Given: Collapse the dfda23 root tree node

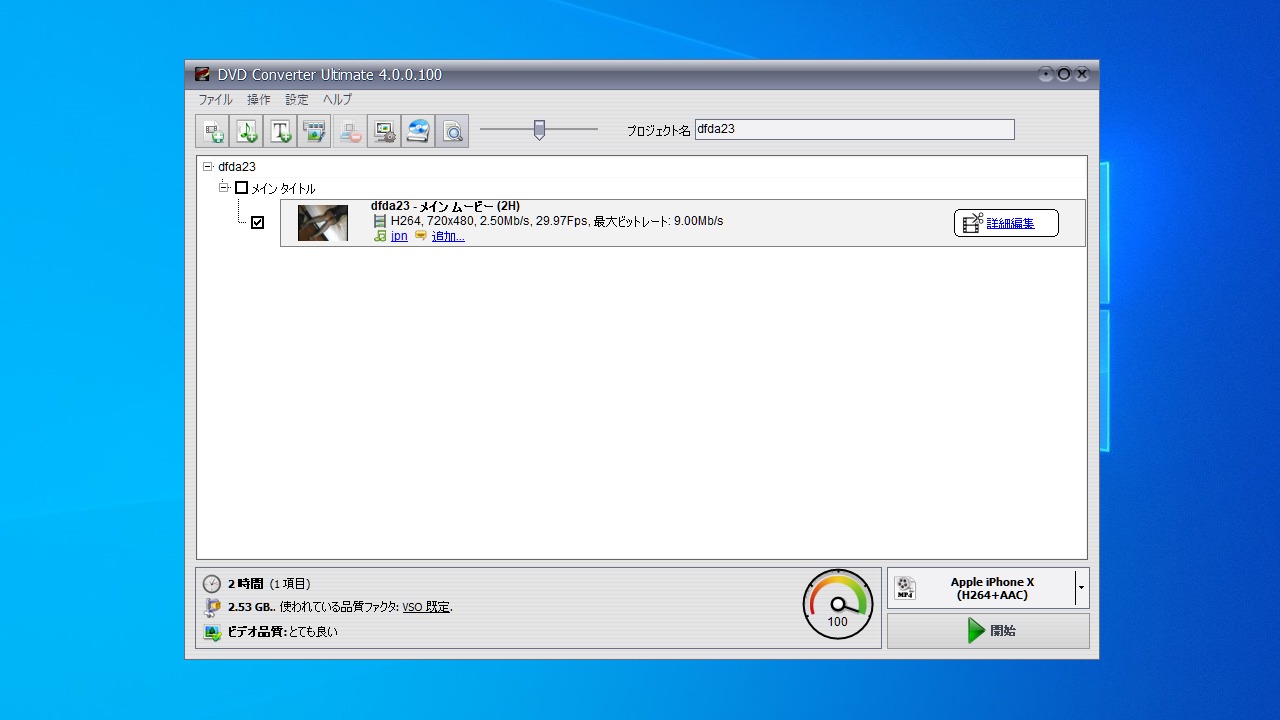Looking at the screenshot, I should tap(208, 167).
